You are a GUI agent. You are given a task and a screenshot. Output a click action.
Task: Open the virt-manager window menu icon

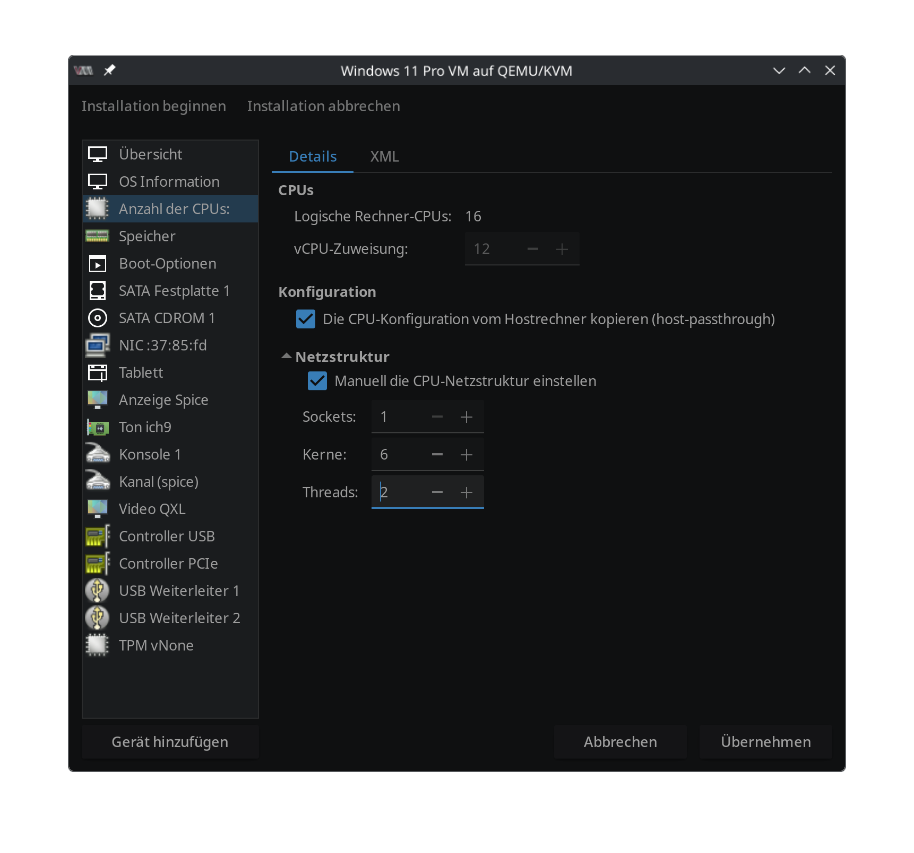coord(84,71)
